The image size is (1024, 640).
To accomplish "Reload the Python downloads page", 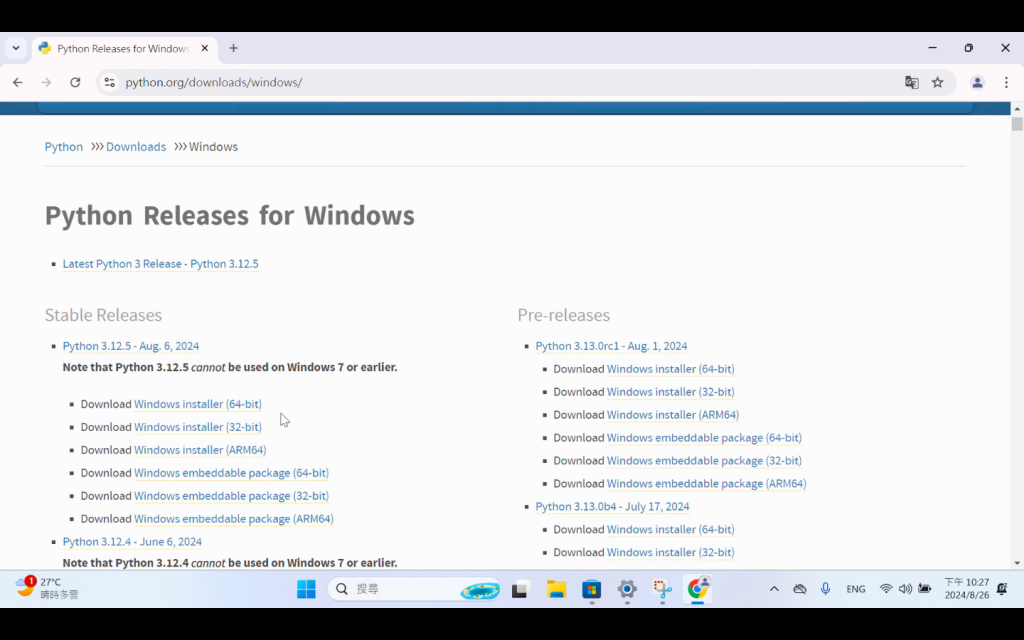I will pyautogui.click(x=75, y=82).
